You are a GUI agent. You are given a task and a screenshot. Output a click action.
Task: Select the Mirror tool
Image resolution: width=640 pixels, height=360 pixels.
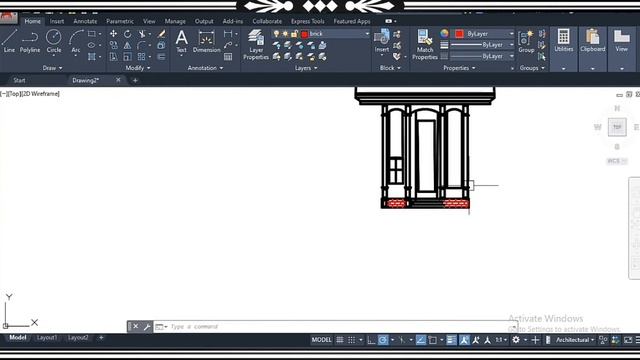tap(128, 45)
